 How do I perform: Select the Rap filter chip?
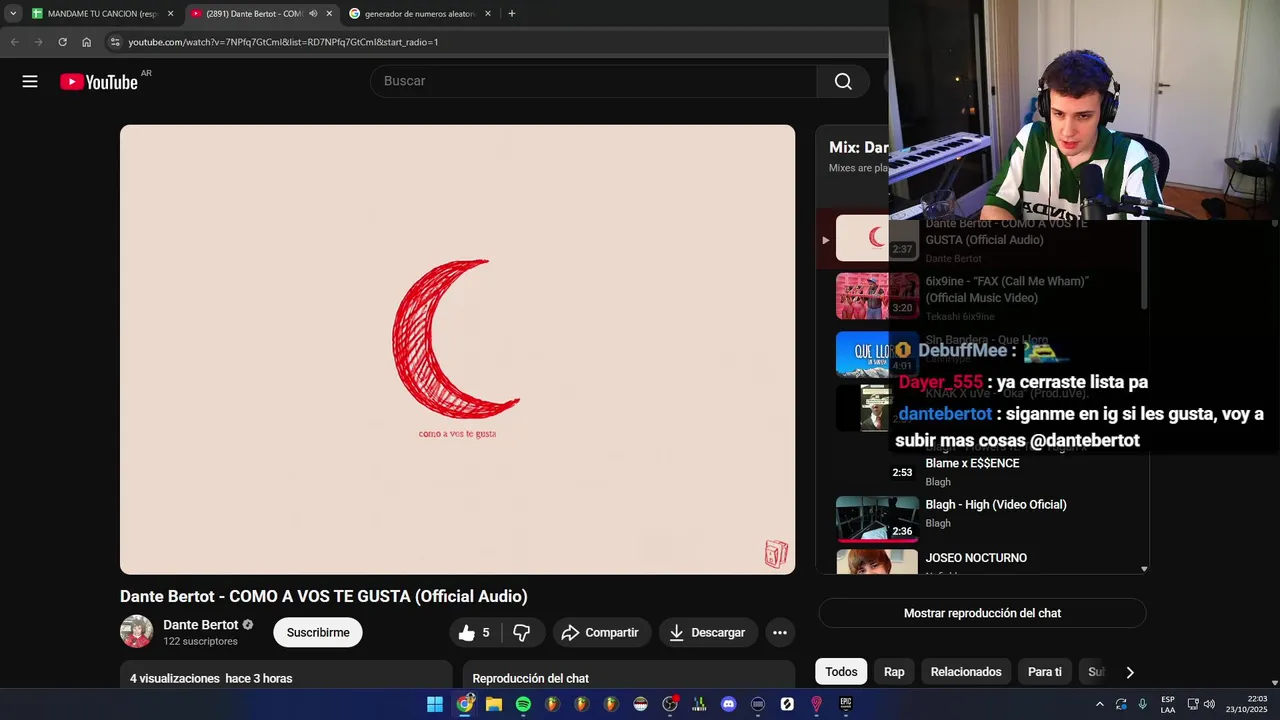894,672
